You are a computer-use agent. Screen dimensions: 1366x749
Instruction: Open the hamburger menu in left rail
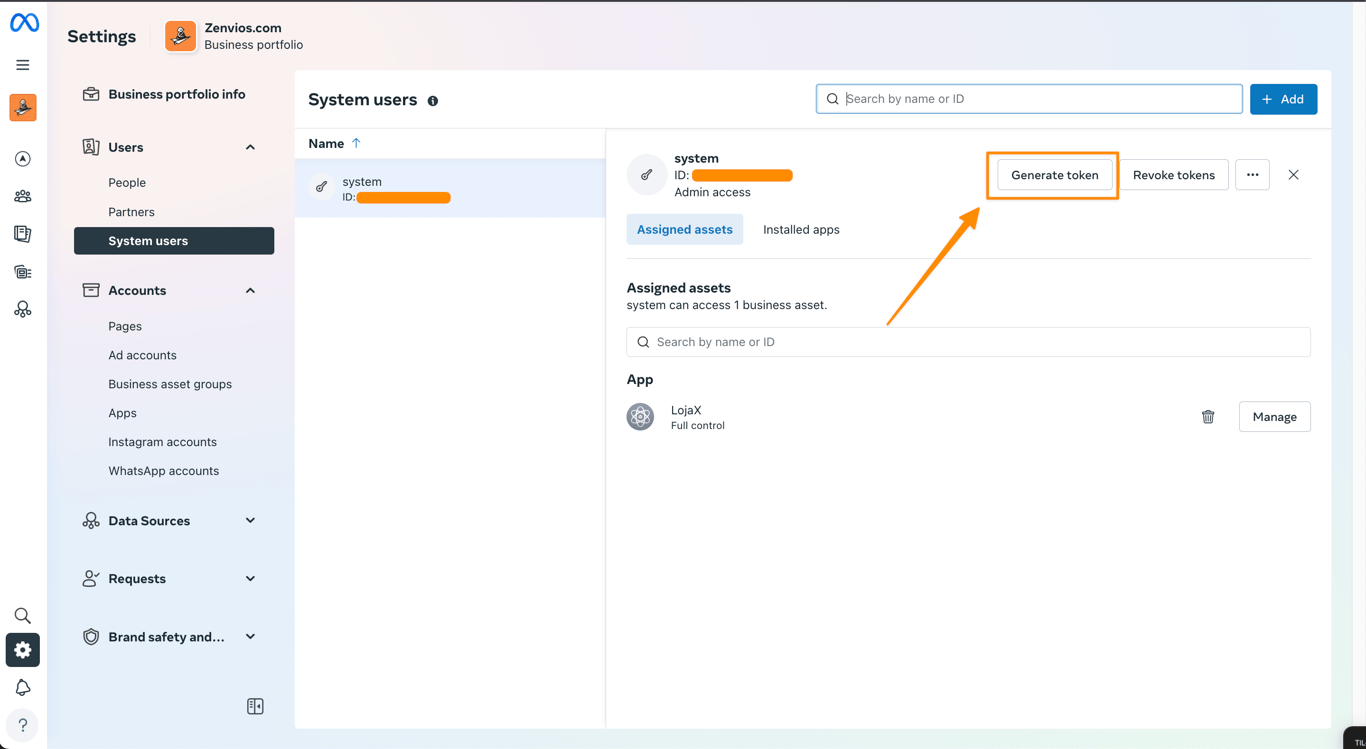23,65
